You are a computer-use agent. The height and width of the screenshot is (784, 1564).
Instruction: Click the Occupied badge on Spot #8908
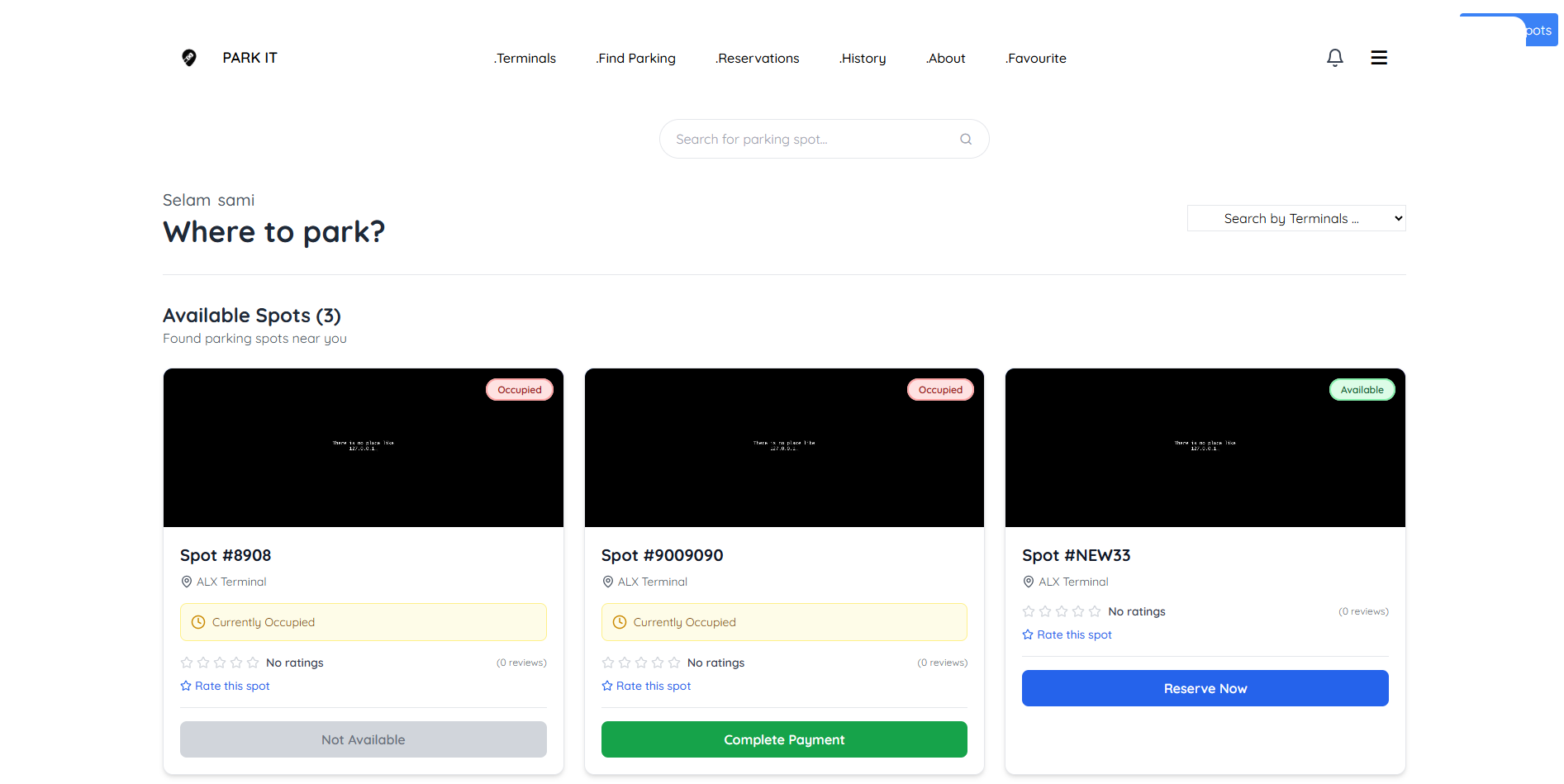coord(520,390)
